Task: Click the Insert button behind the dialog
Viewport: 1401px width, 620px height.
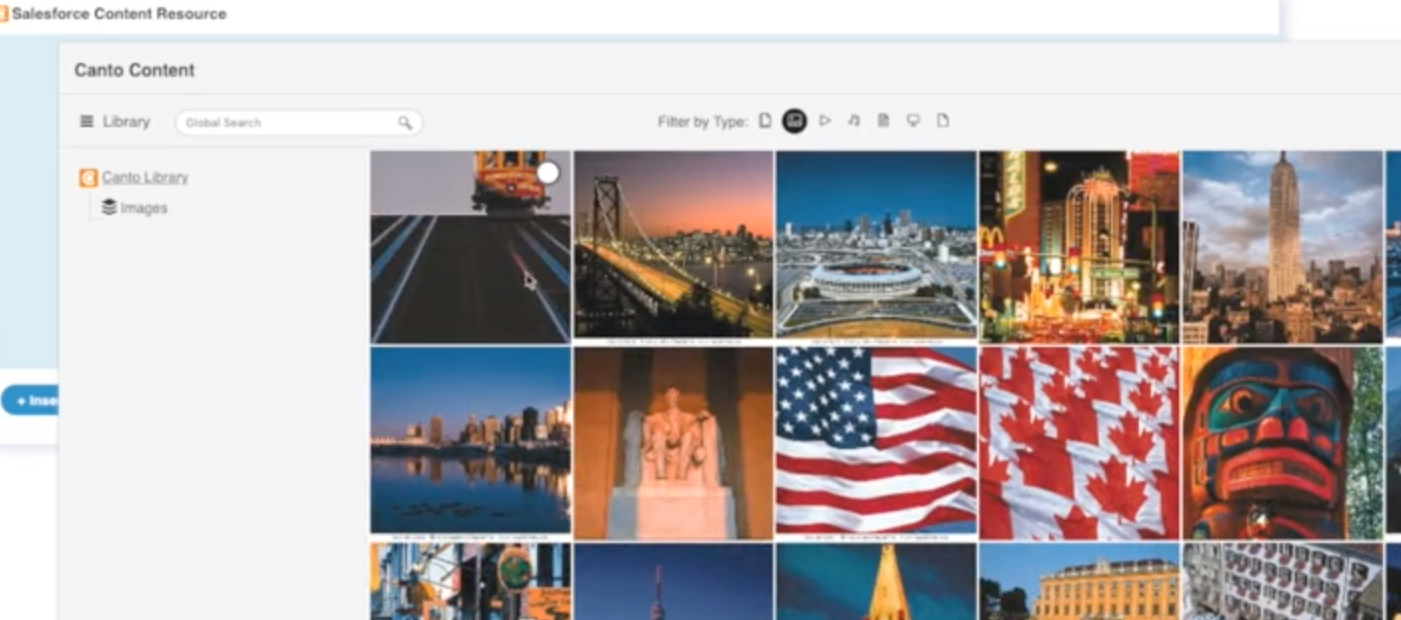Action: pos(30,400)
